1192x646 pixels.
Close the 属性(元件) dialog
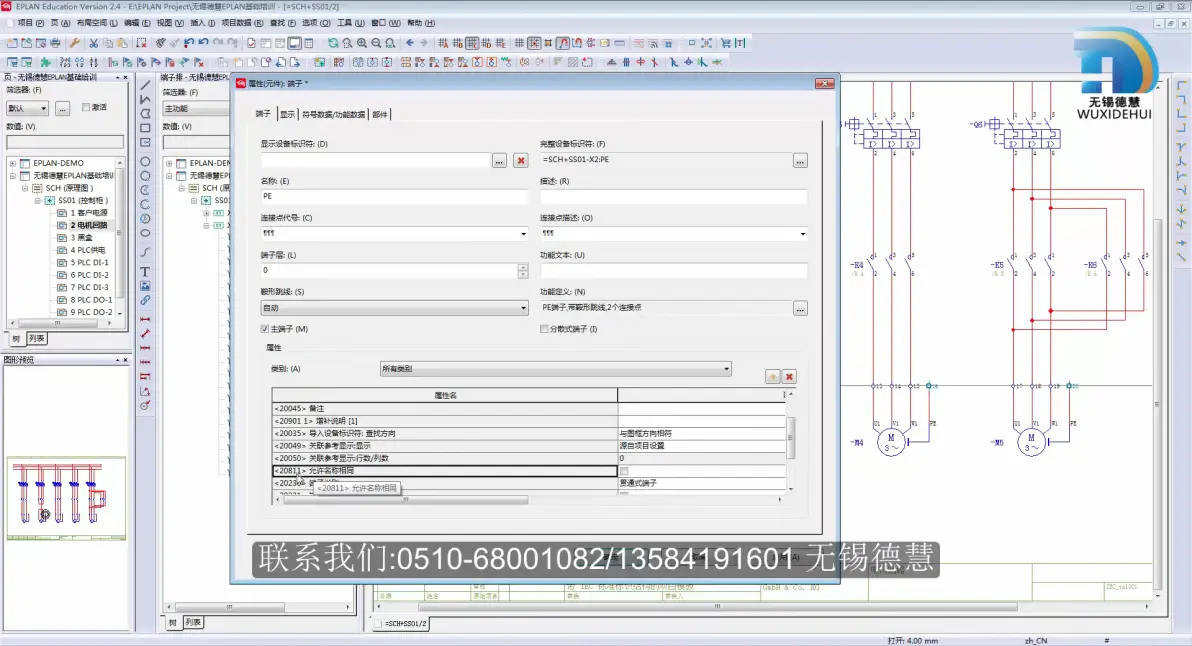825,83
